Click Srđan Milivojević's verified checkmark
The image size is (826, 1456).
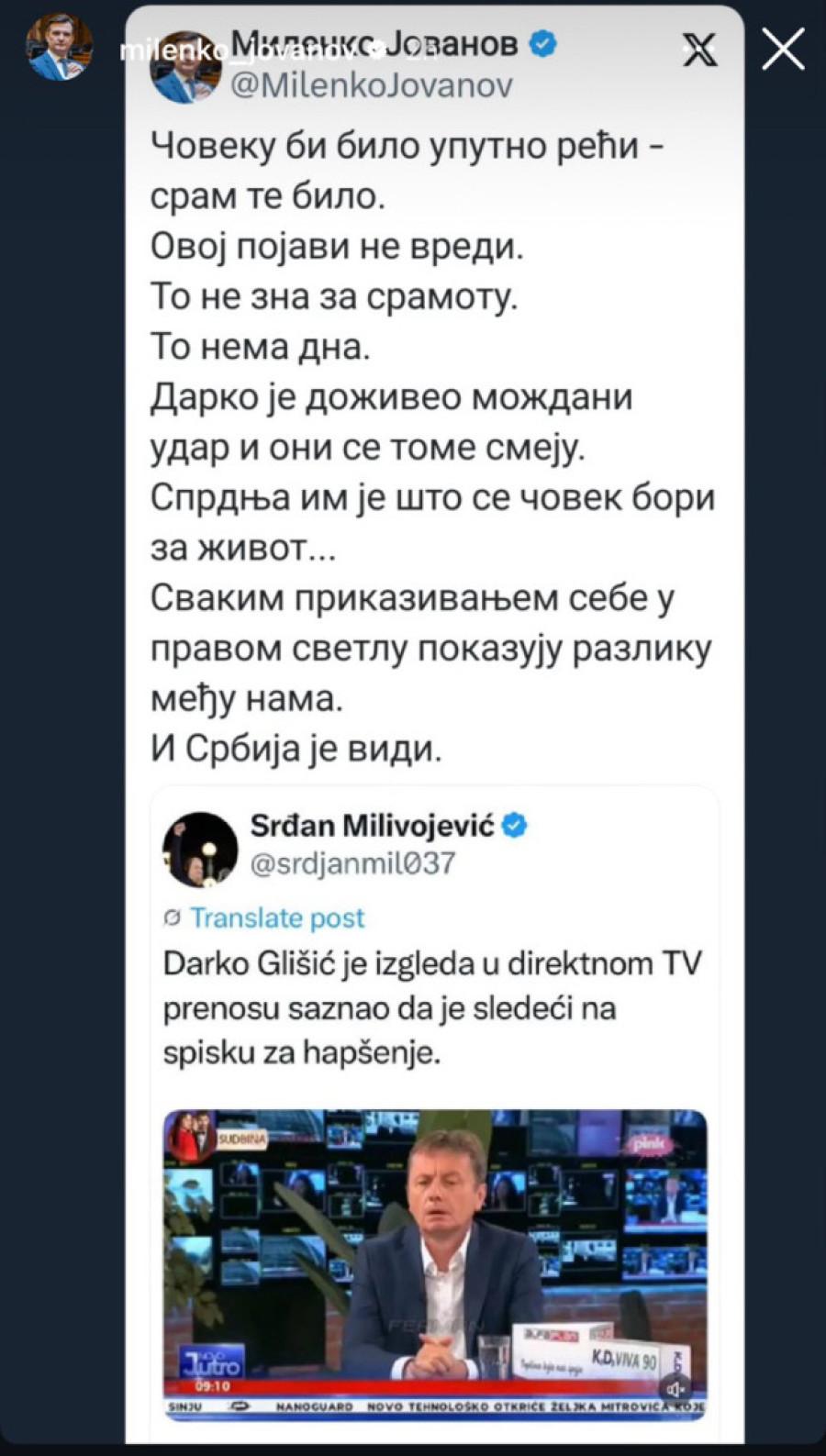[x=516, y=825]
